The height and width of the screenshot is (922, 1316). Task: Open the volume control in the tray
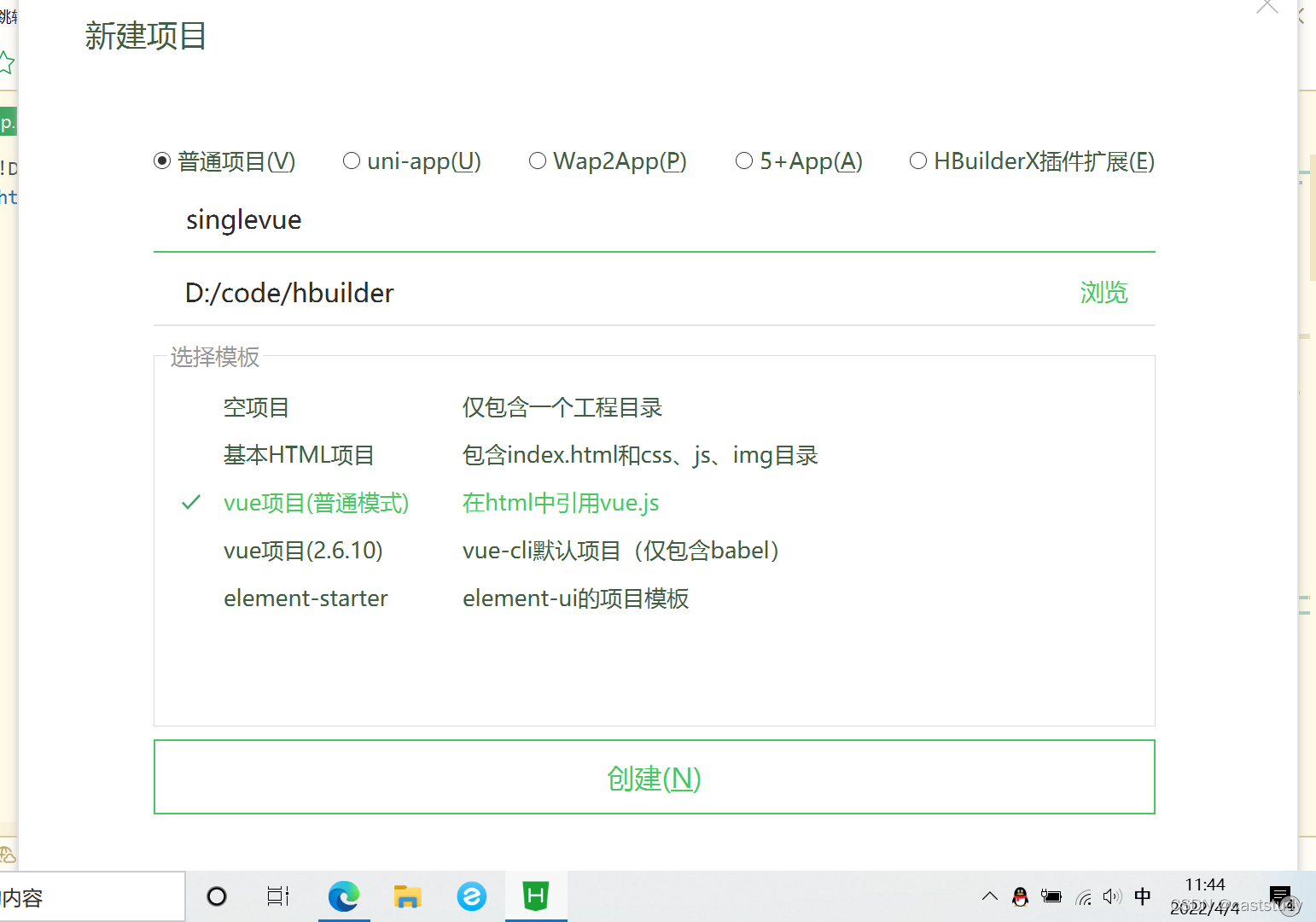(x=1112, y=896)
